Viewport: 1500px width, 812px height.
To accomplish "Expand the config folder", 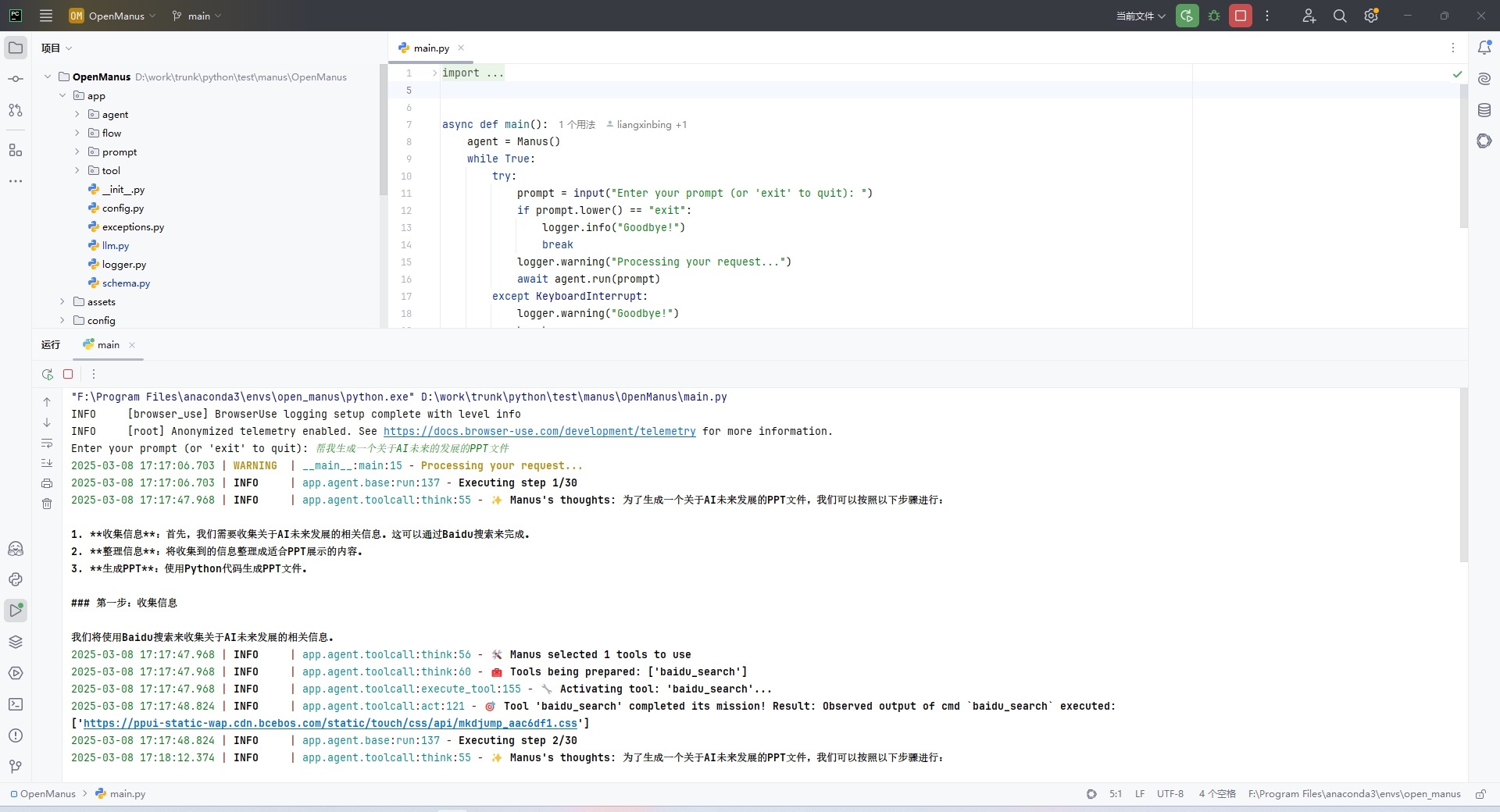I will pos(62,320).
